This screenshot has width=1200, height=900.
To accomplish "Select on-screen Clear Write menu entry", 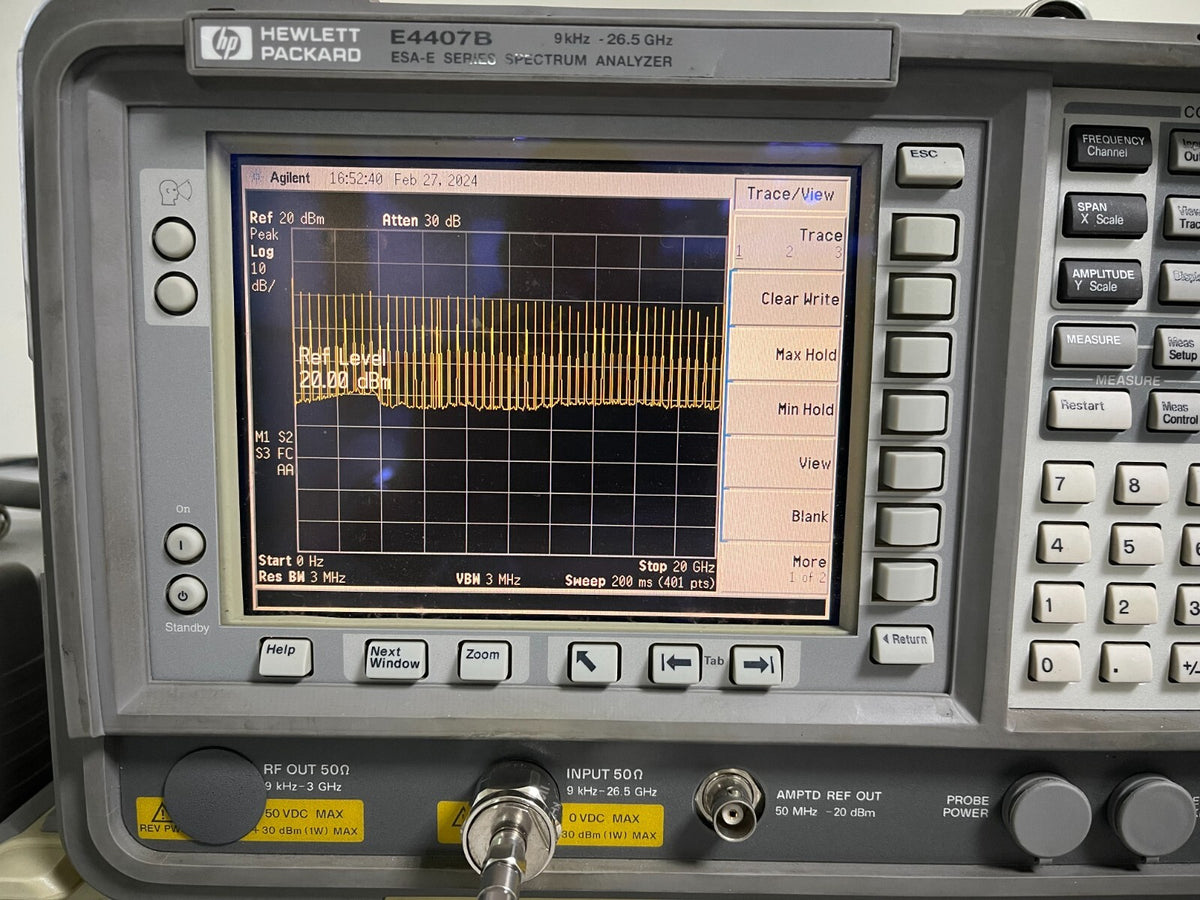I will (787, 299).
